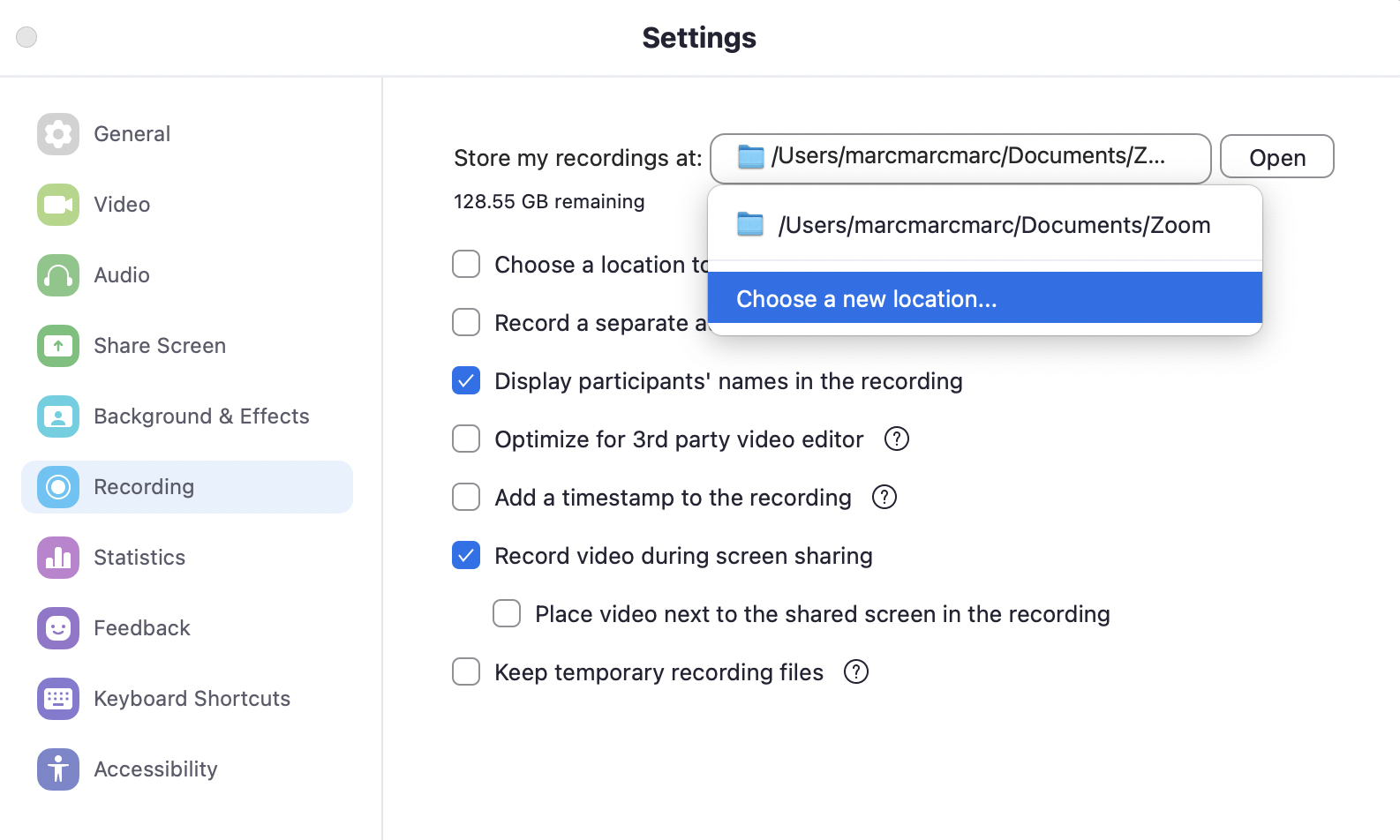Image resolution: width=1400 pixels, height=840 pixels.
Task: Select the Recording sidebar item
Action: (x=187, y=487)
